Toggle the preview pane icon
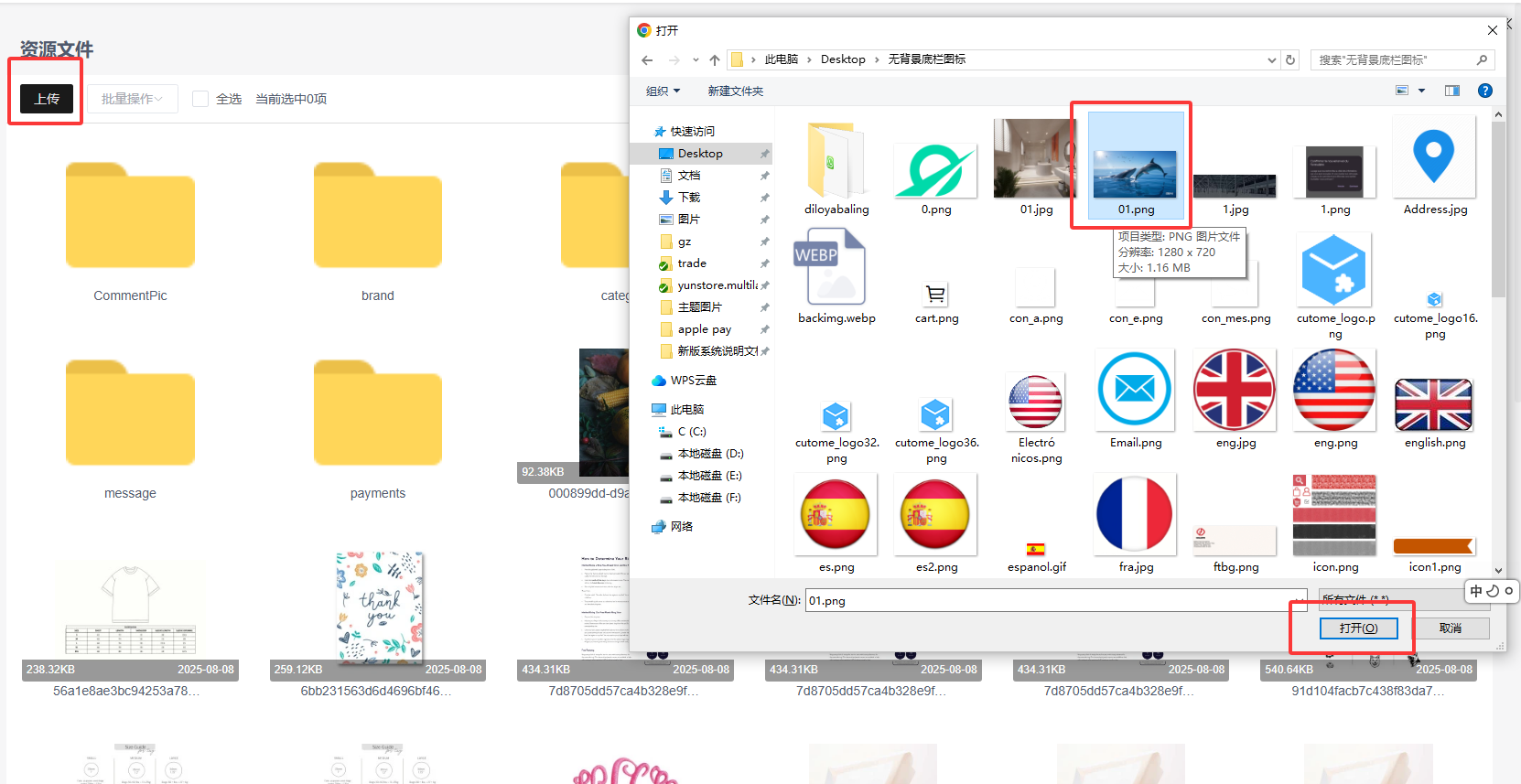Image resolution: width=1521 pixels, height=784 pixels. (x=1451, y=91)
